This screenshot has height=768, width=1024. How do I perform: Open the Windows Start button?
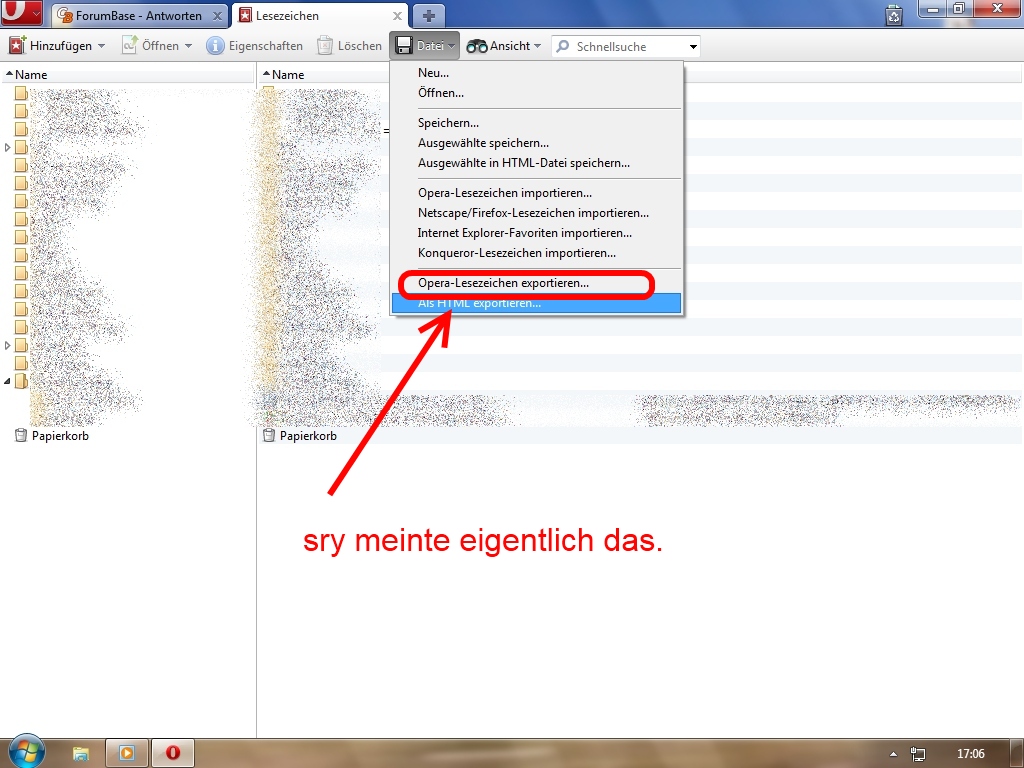[26, 752]
